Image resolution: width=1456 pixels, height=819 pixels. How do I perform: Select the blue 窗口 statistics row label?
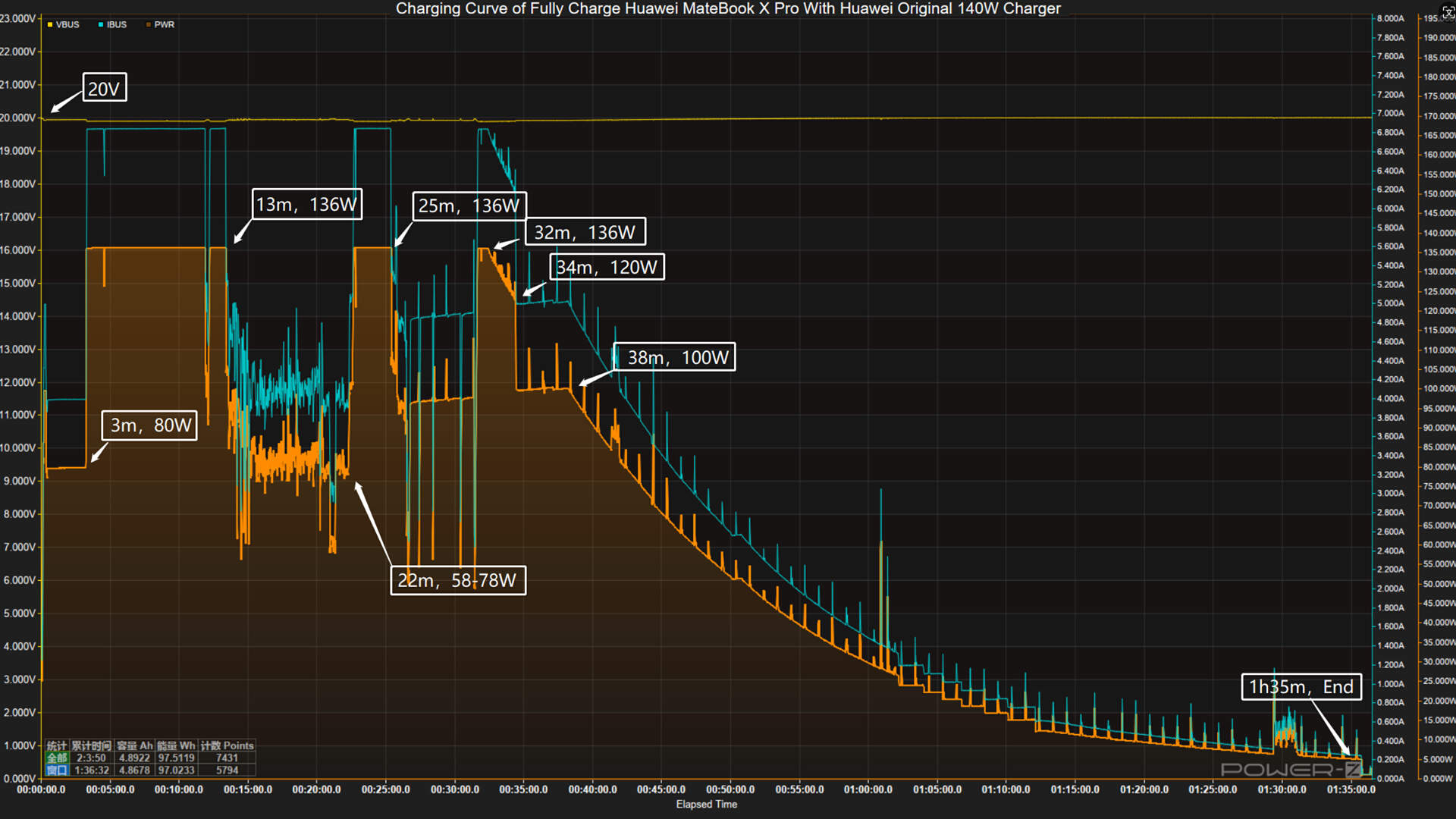coord(58,770)
